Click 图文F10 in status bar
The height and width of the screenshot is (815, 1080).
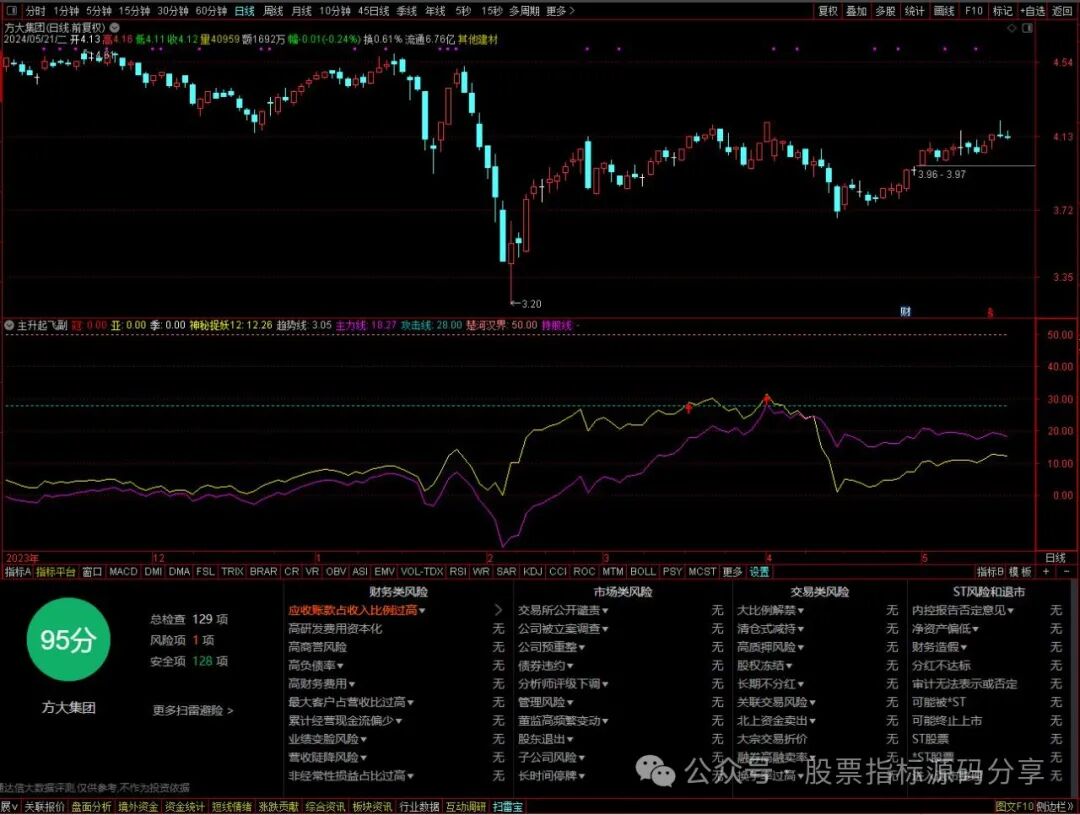pos(1015,807)
